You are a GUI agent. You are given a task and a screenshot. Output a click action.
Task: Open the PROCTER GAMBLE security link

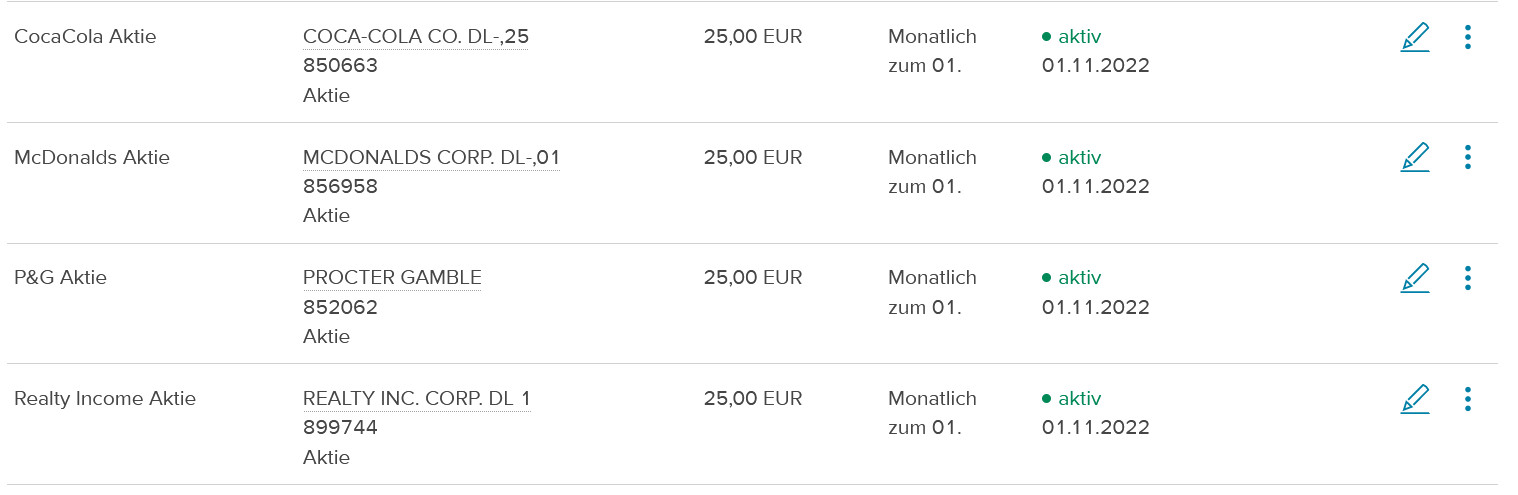[x=392, y=277]
